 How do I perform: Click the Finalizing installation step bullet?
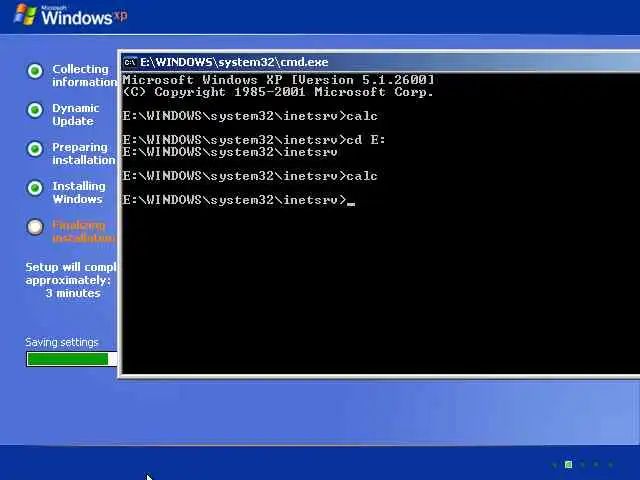tap(35, 227)
